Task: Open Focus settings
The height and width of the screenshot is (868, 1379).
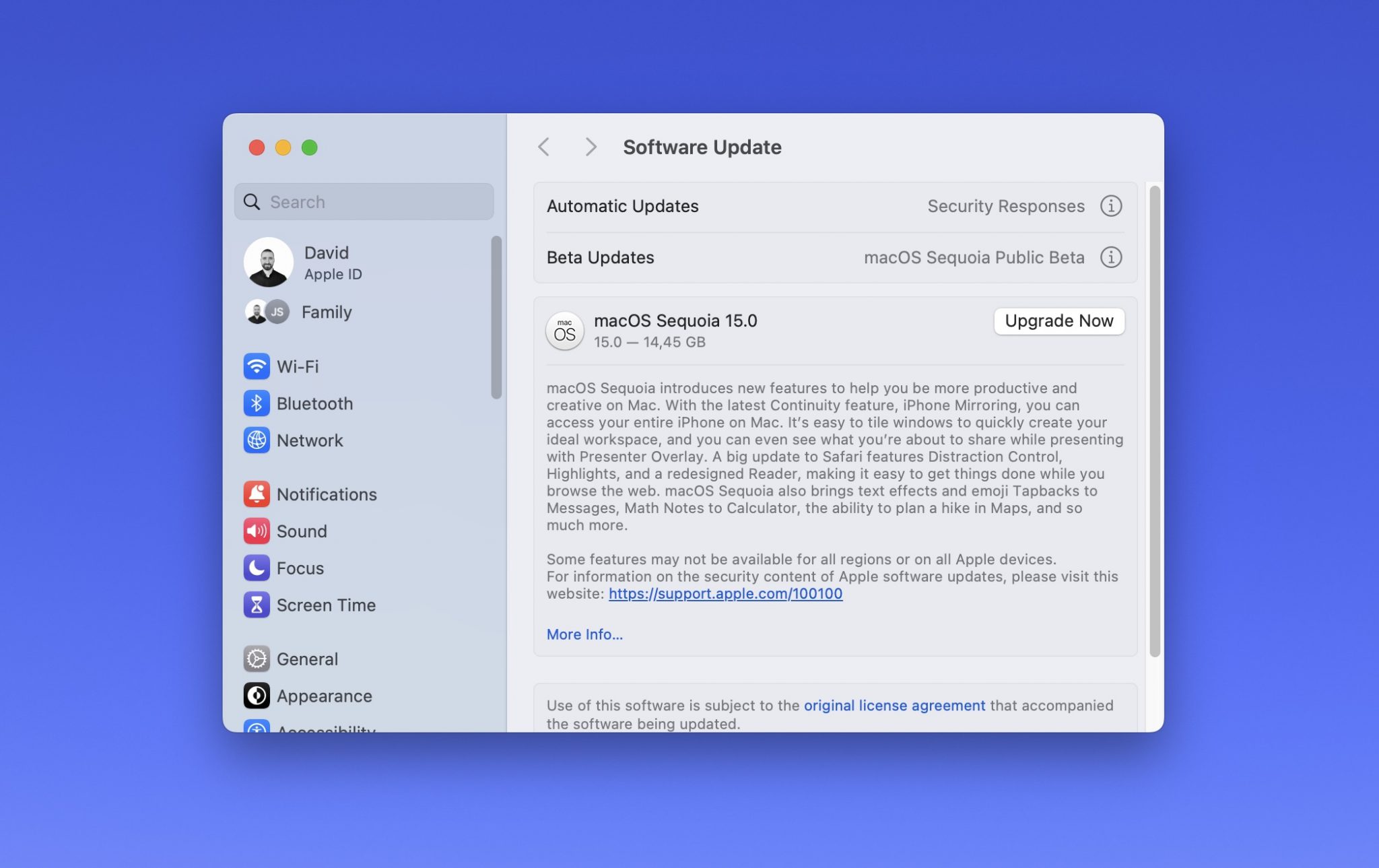Action: point(299,568)
